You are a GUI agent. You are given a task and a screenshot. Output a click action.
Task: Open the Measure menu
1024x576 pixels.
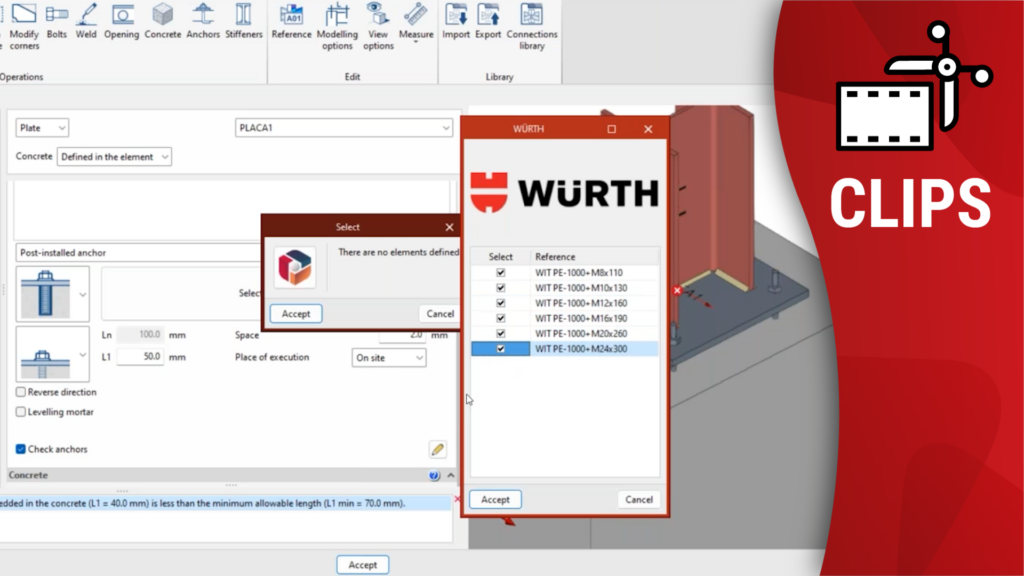416,24
